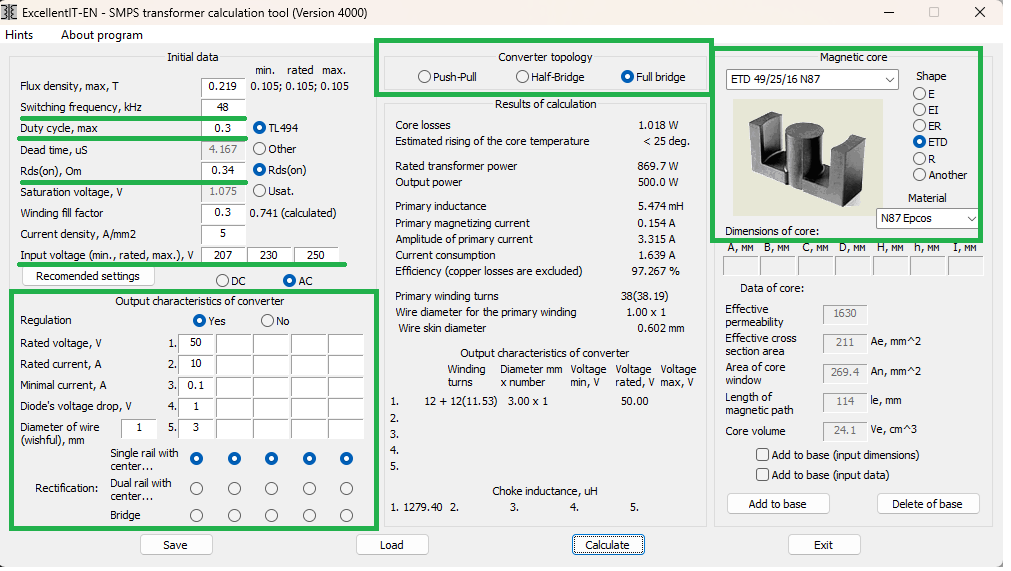The width and height of the screenshot is (1011, 571).
Task: Click the Add to base button
Action: pos(778,504)
